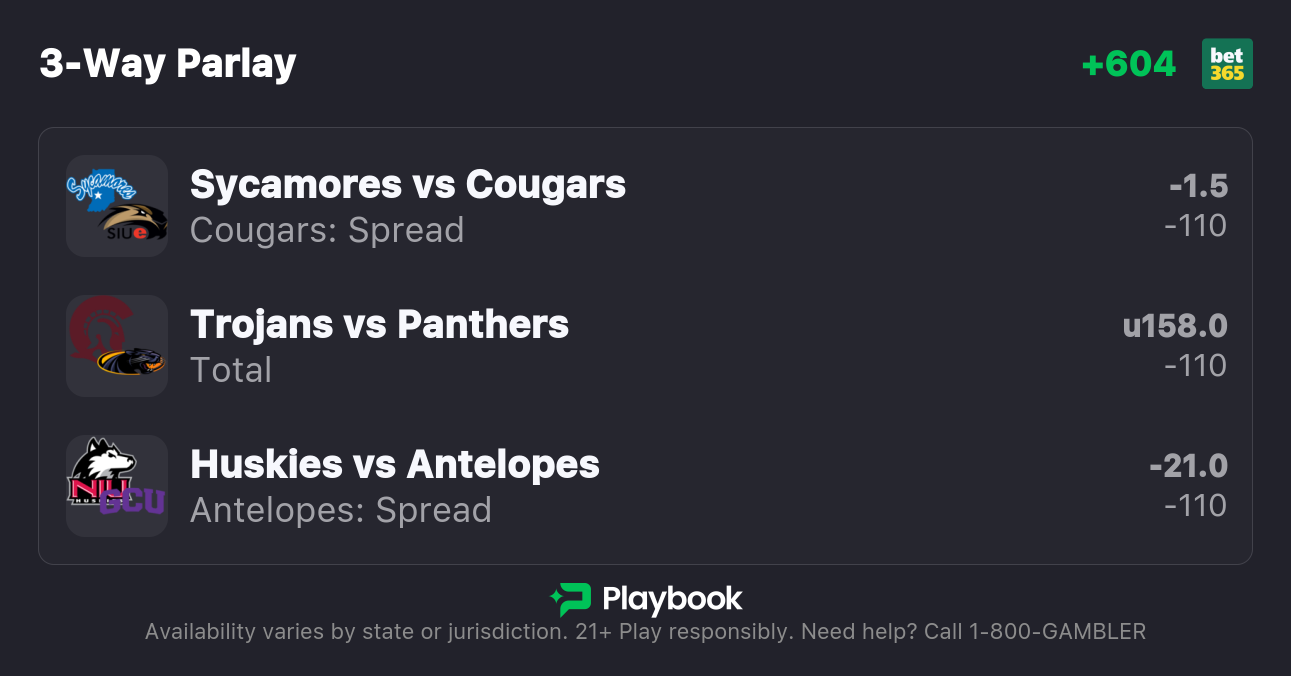
Task: Select the u158.0 total value
Action: (x=1175, y=326)
